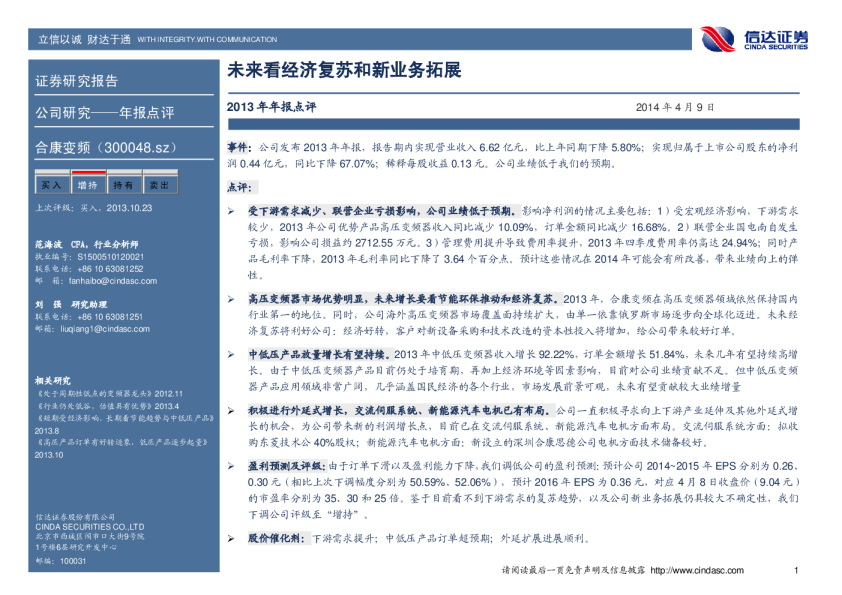Click the arrow bullet before 积极进行外延式增长 paragraph
Image resolution: width=842 pixels, height=595 pixels.
point(231,411)
